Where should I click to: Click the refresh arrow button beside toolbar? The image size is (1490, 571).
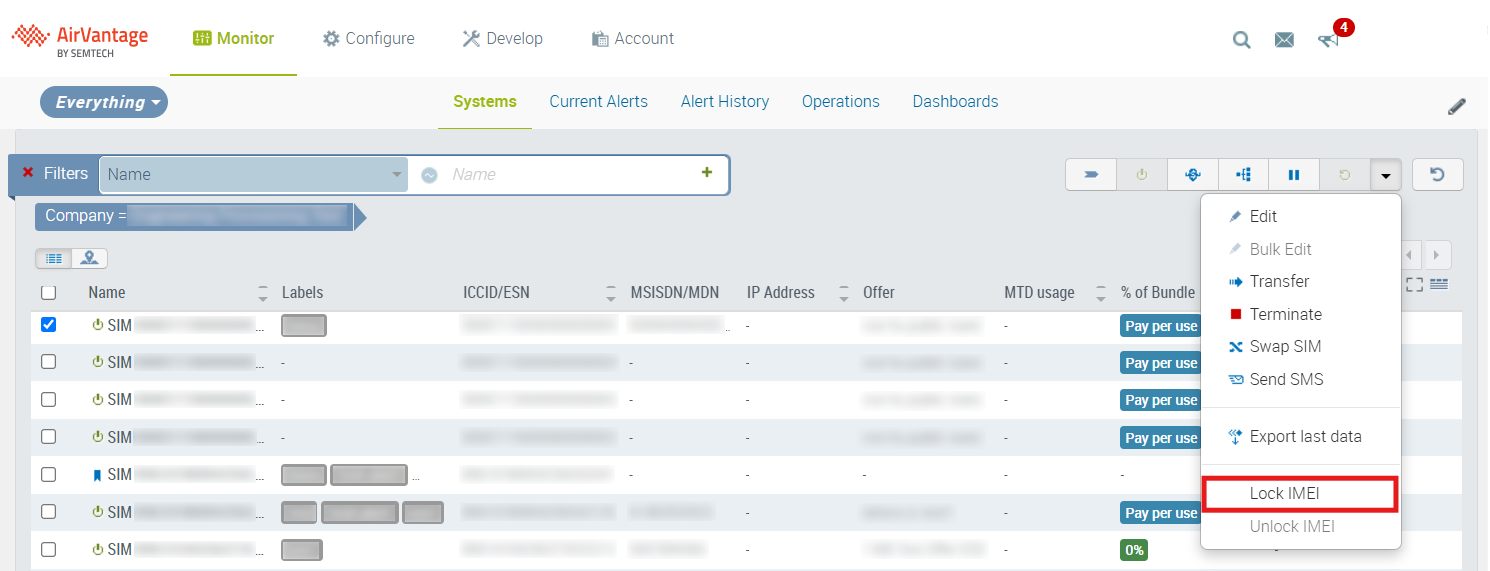(1437, 175)
